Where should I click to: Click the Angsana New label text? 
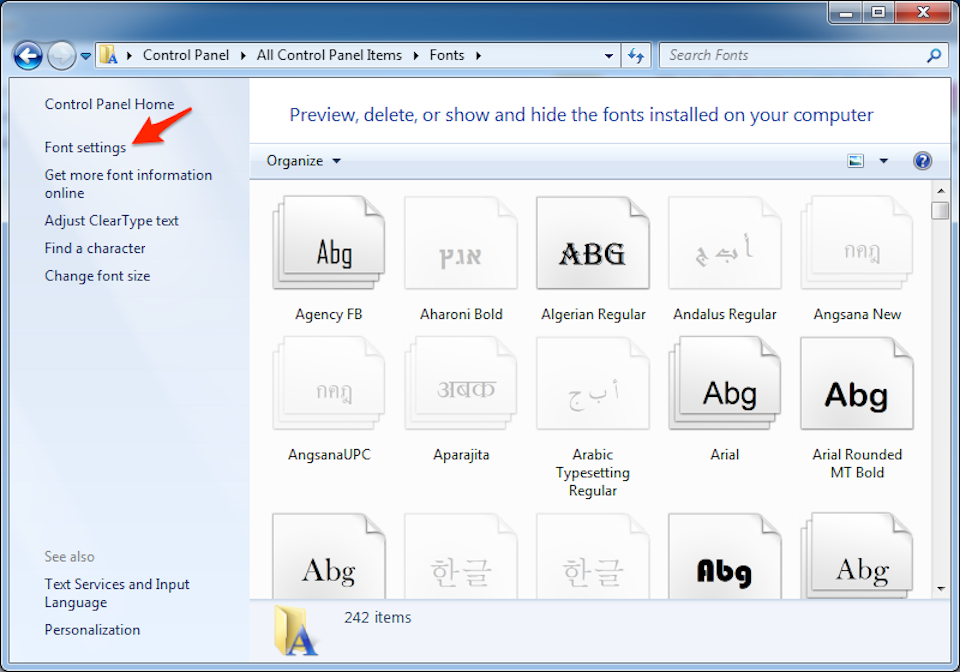click(857, 315)
